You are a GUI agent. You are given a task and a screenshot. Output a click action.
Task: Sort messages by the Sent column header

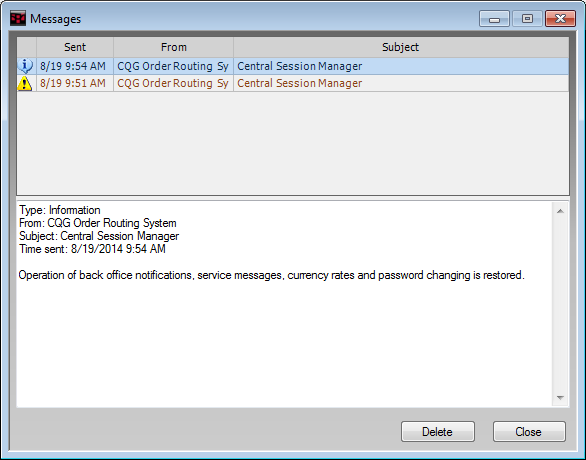[x=75, y=47]
